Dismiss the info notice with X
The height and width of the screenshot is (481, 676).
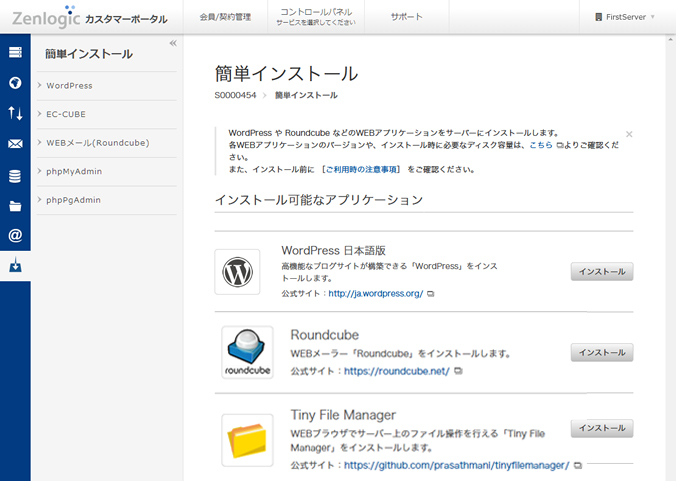[x=629, y=133]
